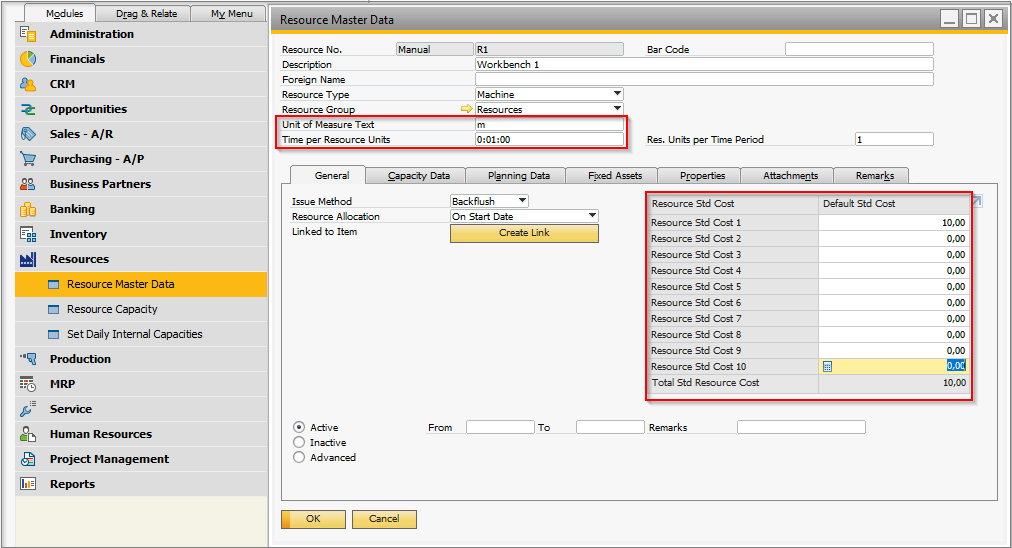
Task: Click the Purchasing - A/P cart icon
Action: pyautogui.click(x=28, y=159)
